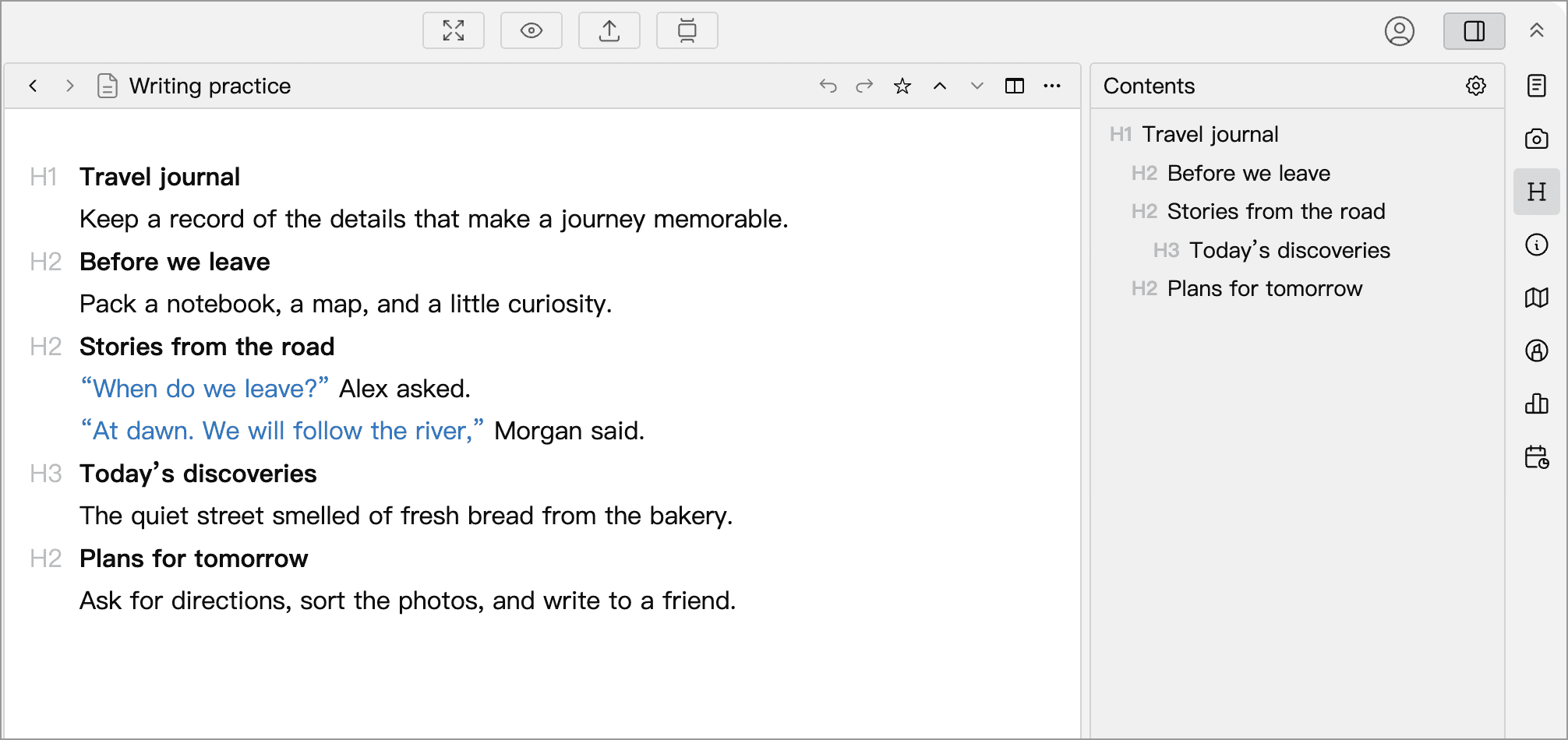The width and height of the screenshot is (1568, 740).
Task: Click the document icon beside Writing practice
Action: coord(108,86)
